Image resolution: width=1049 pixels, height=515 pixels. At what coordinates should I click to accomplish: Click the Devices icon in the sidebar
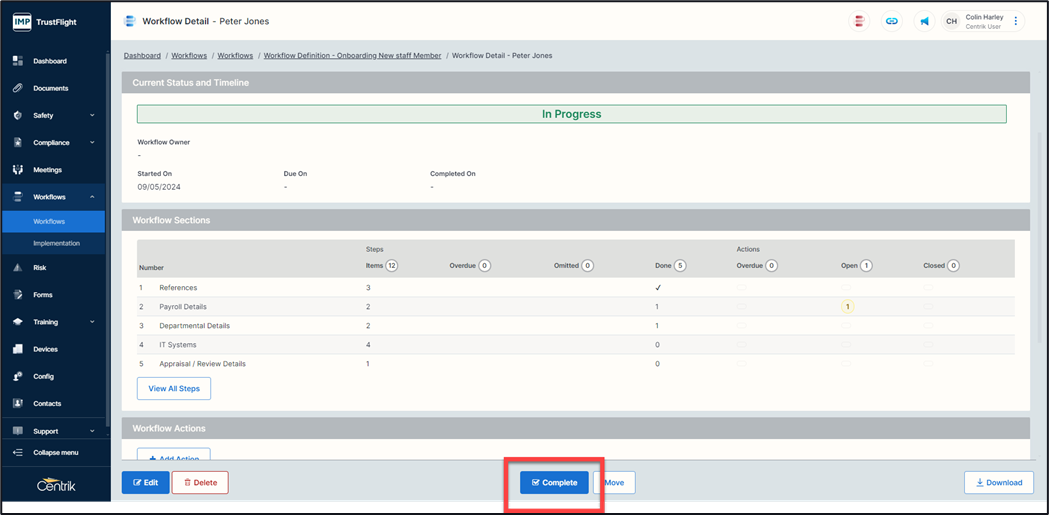click(17, 349)
